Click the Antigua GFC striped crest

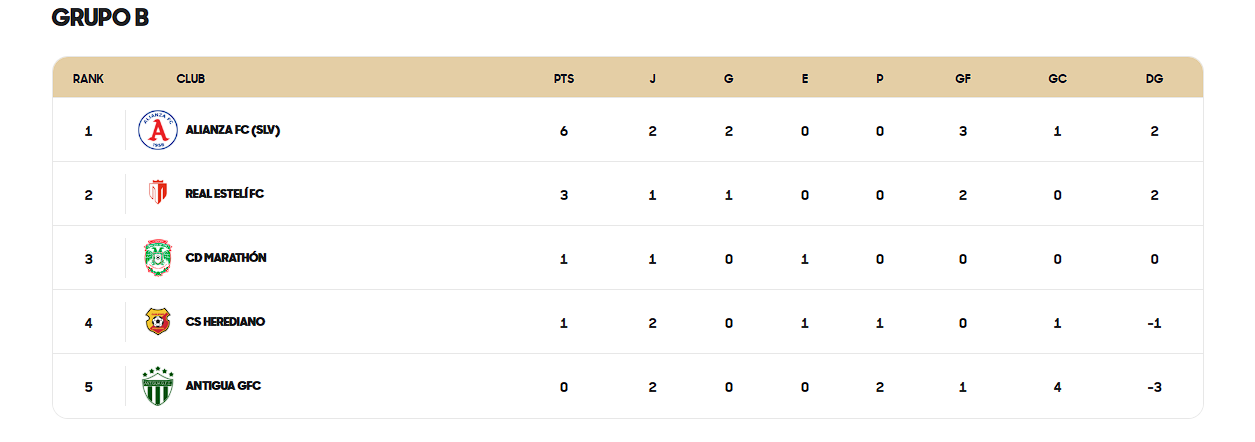click(x=158, y=386)
